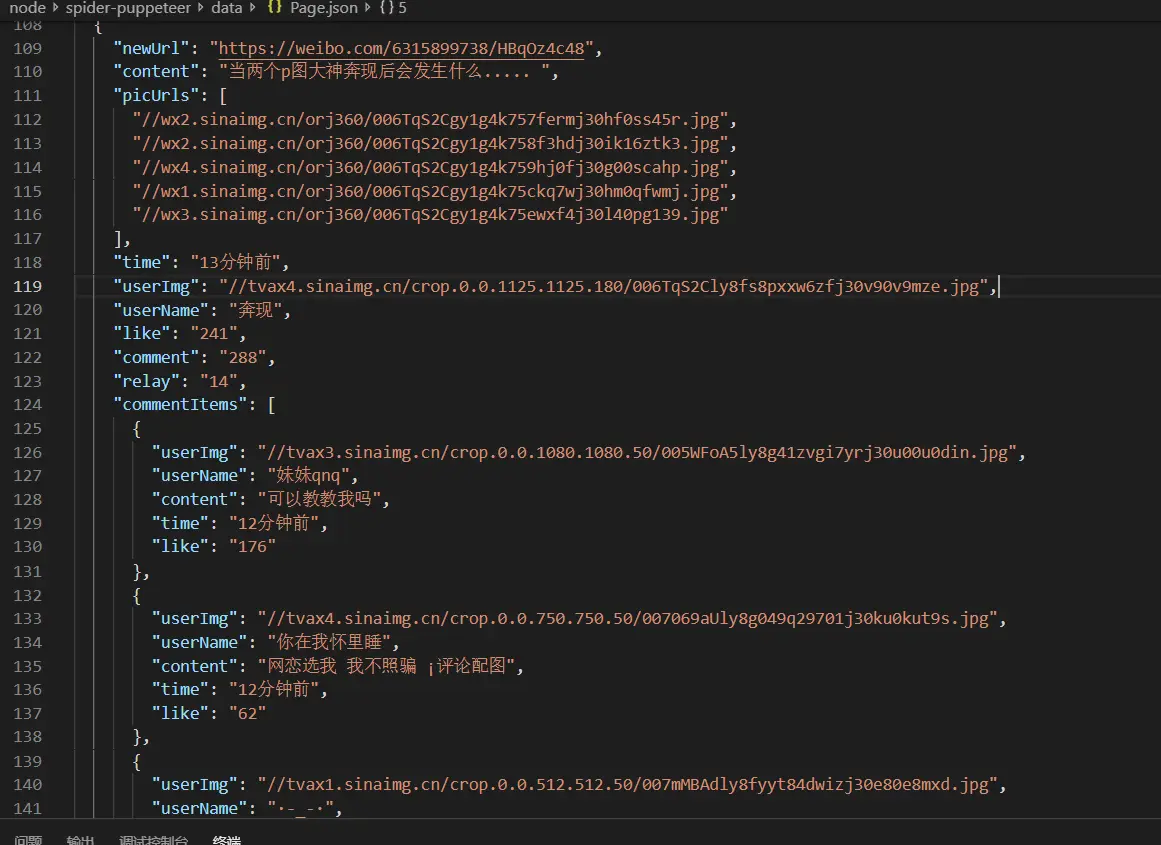The width and height of the screenshot is (1161, 845).
Task: Switch to the 问题 panel tab
Action: (x=28, y=839)
